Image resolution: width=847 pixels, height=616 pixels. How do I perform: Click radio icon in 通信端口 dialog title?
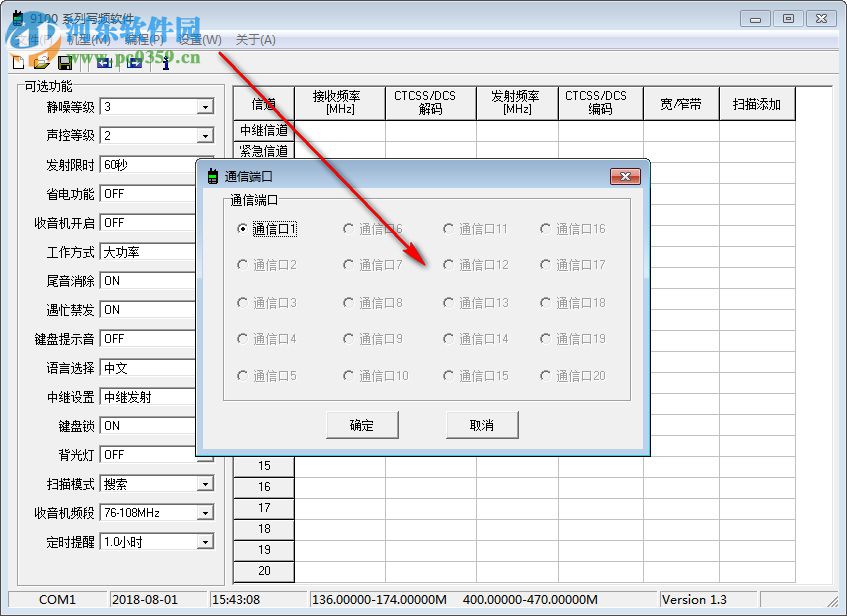coord(213,176)
